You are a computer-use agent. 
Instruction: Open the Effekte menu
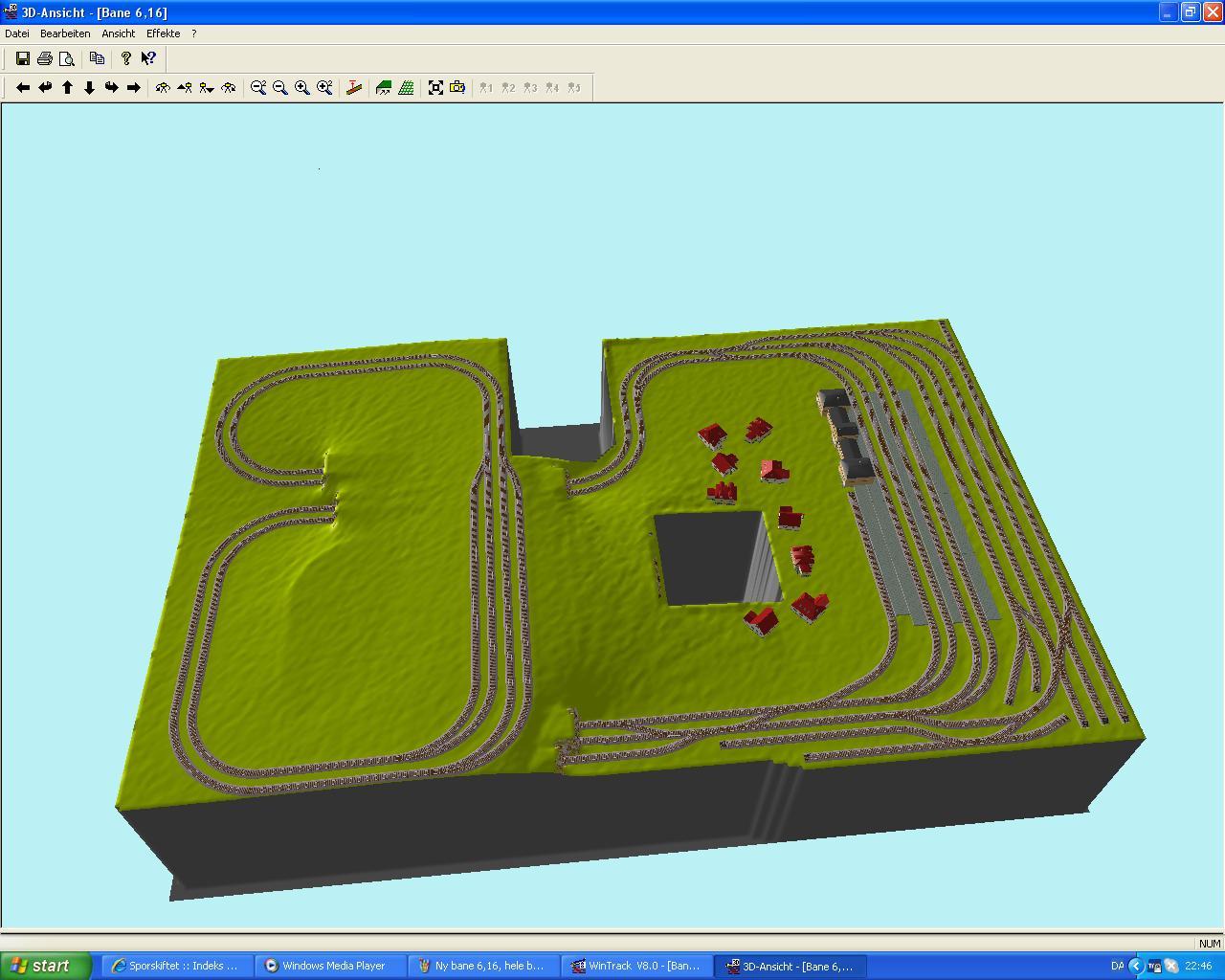pos(164,33)
